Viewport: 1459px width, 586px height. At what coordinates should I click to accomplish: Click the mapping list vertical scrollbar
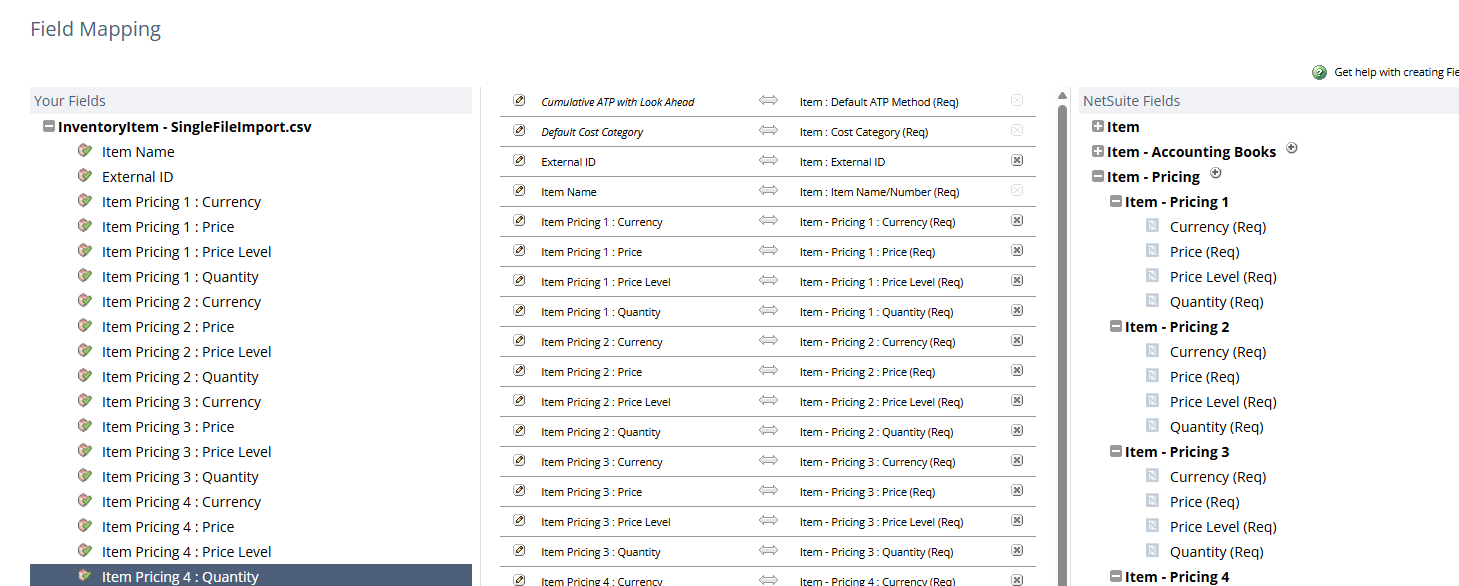pos(1062,345)
